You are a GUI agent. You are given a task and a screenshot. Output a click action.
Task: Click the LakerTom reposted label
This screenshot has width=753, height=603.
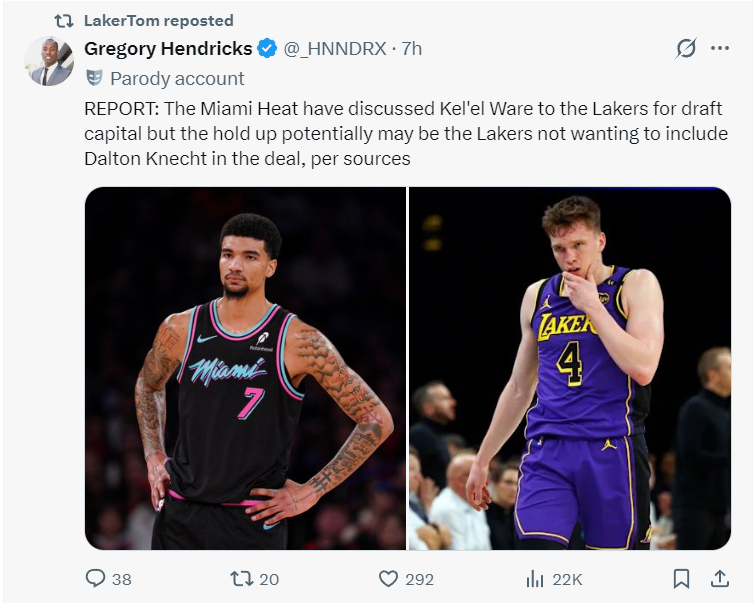(158, 21)
